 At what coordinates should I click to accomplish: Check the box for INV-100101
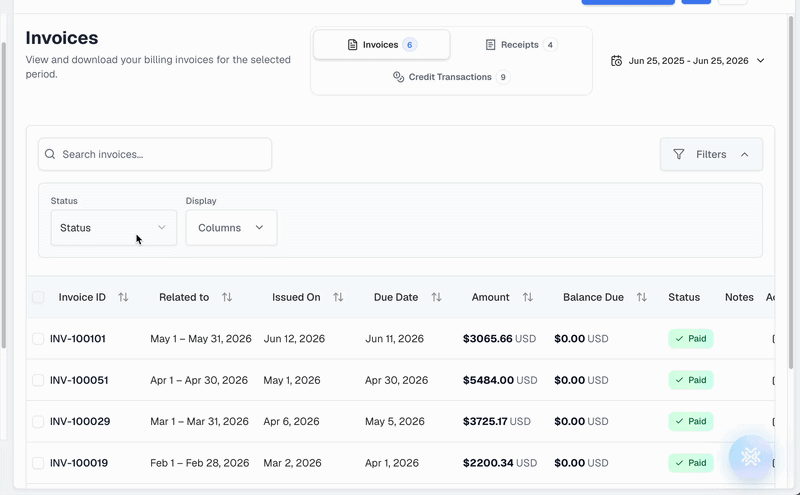pos(38,339)
